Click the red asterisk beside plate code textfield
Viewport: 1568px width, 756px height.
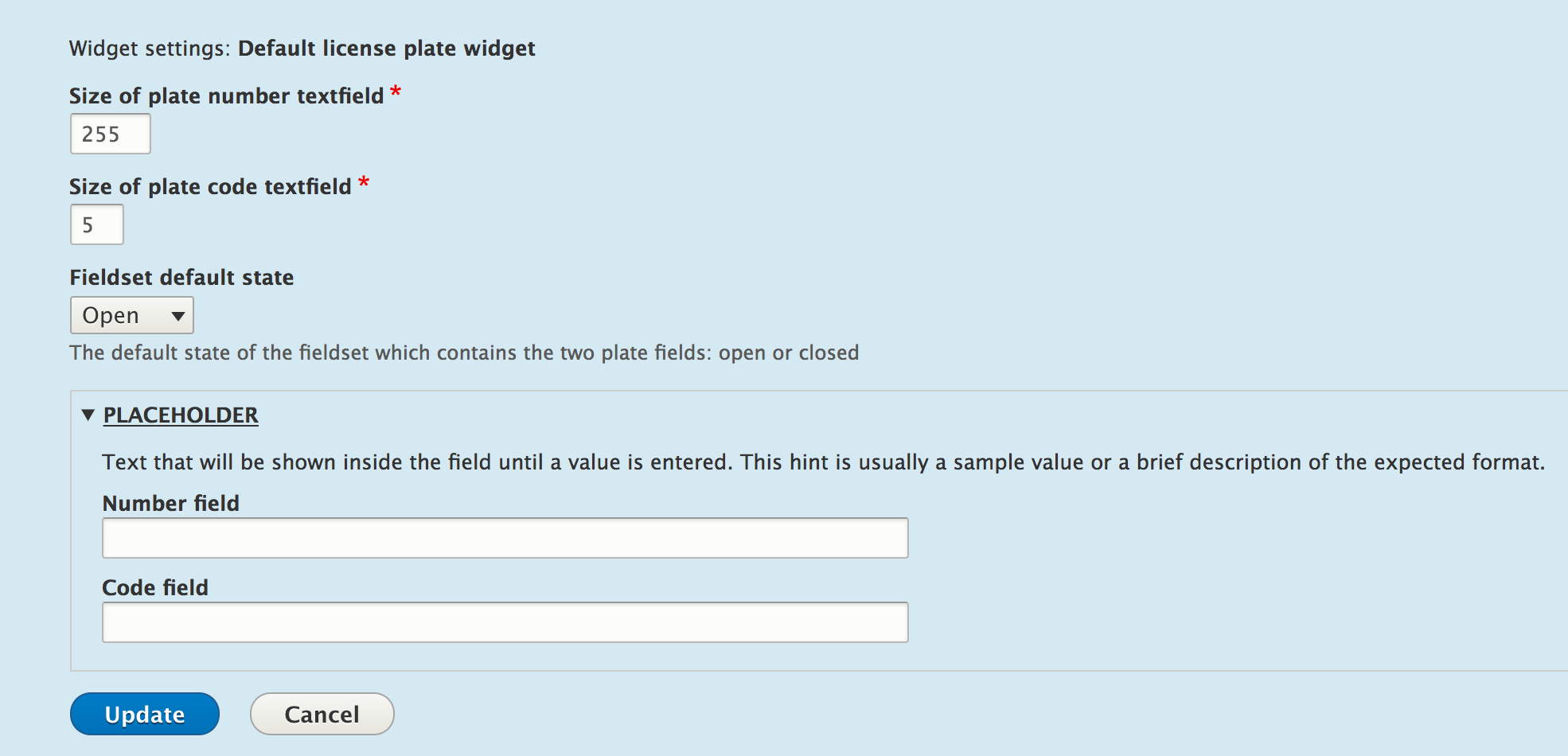pyautogui.click(x=364, y=183)
